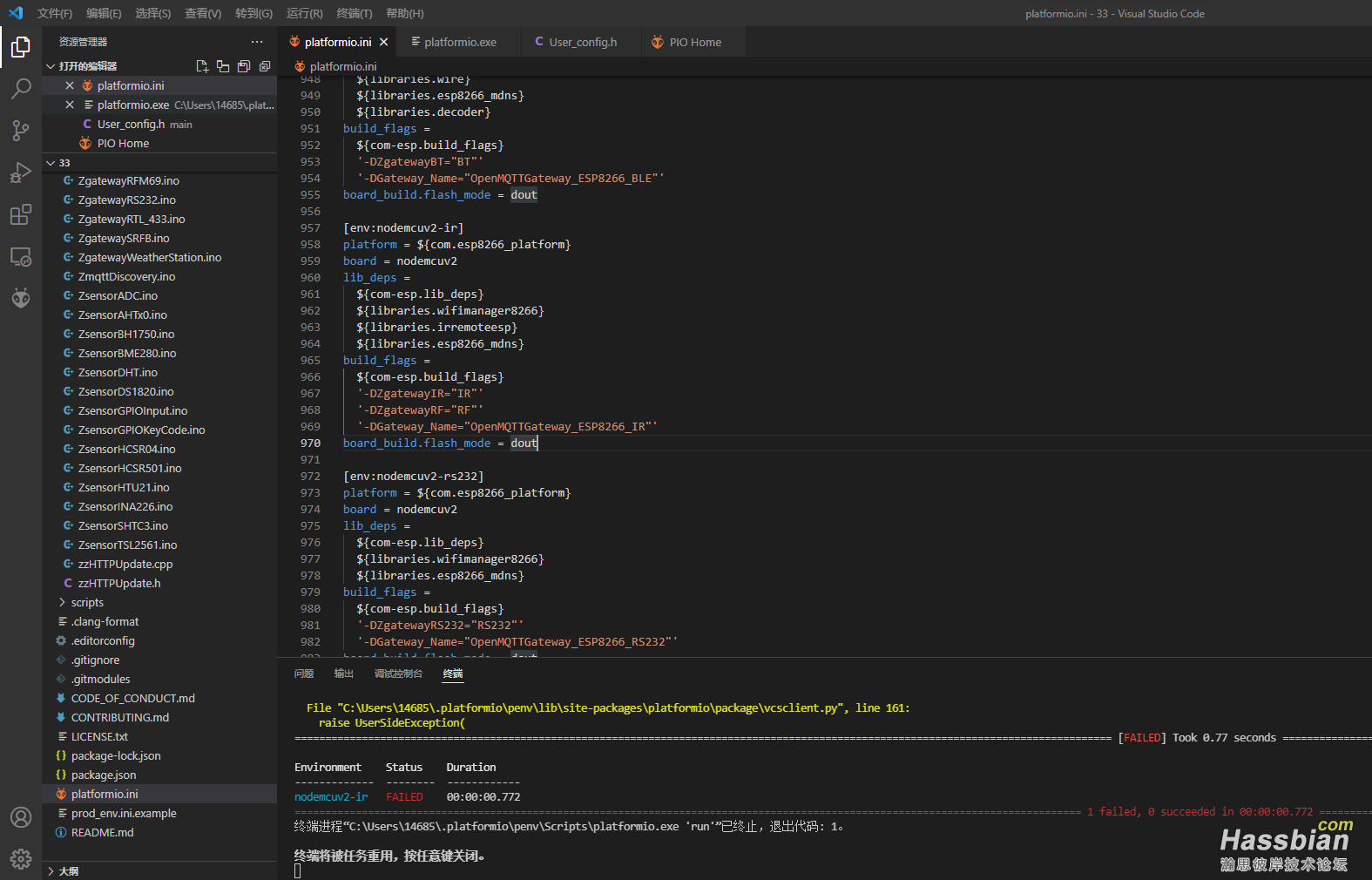Click line 957 env:nodemcuv2-ir header
The image size is (1372, 880).
coord(403,227)
